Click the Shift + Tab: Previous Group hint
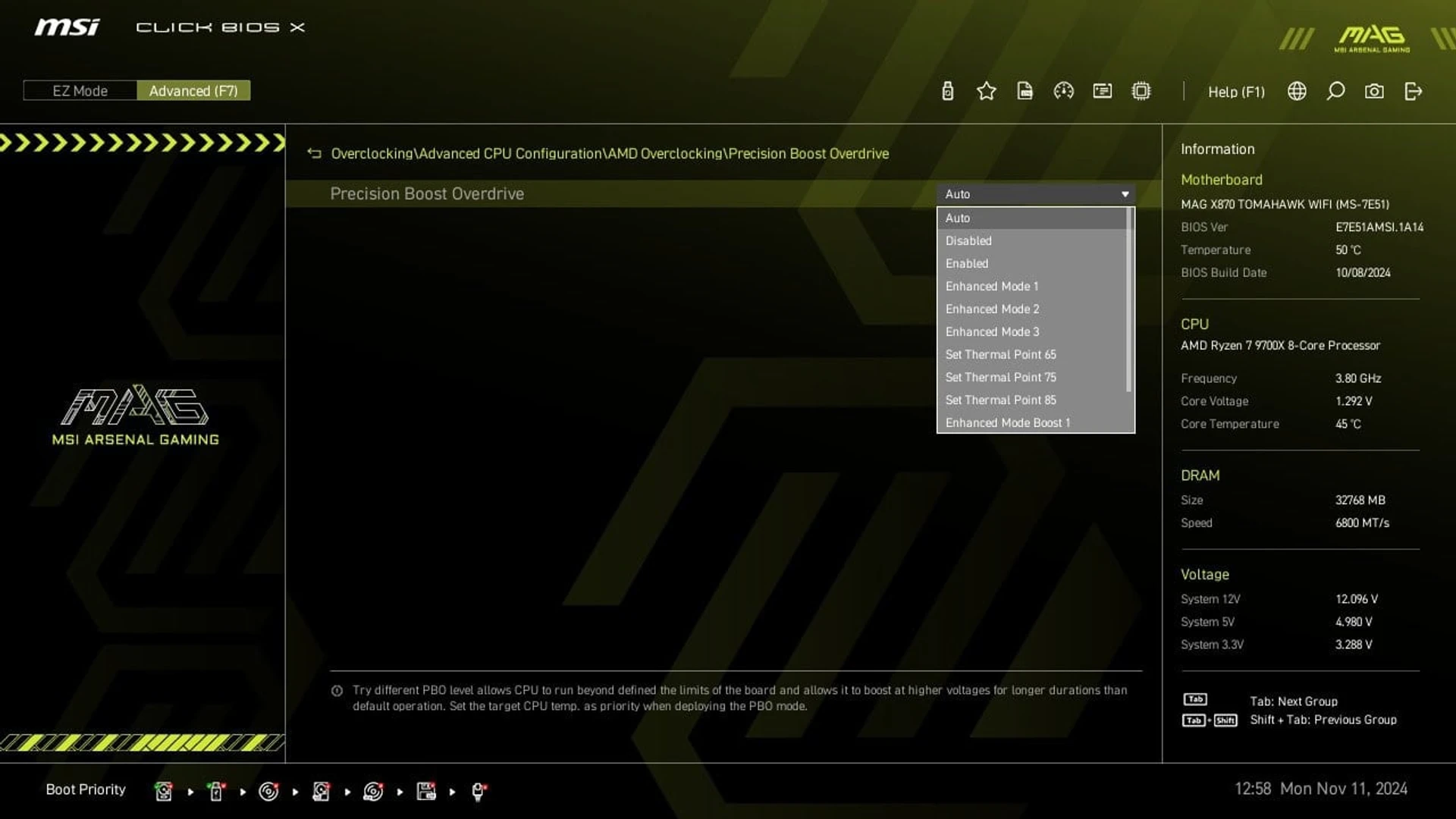 [1323, 720]
